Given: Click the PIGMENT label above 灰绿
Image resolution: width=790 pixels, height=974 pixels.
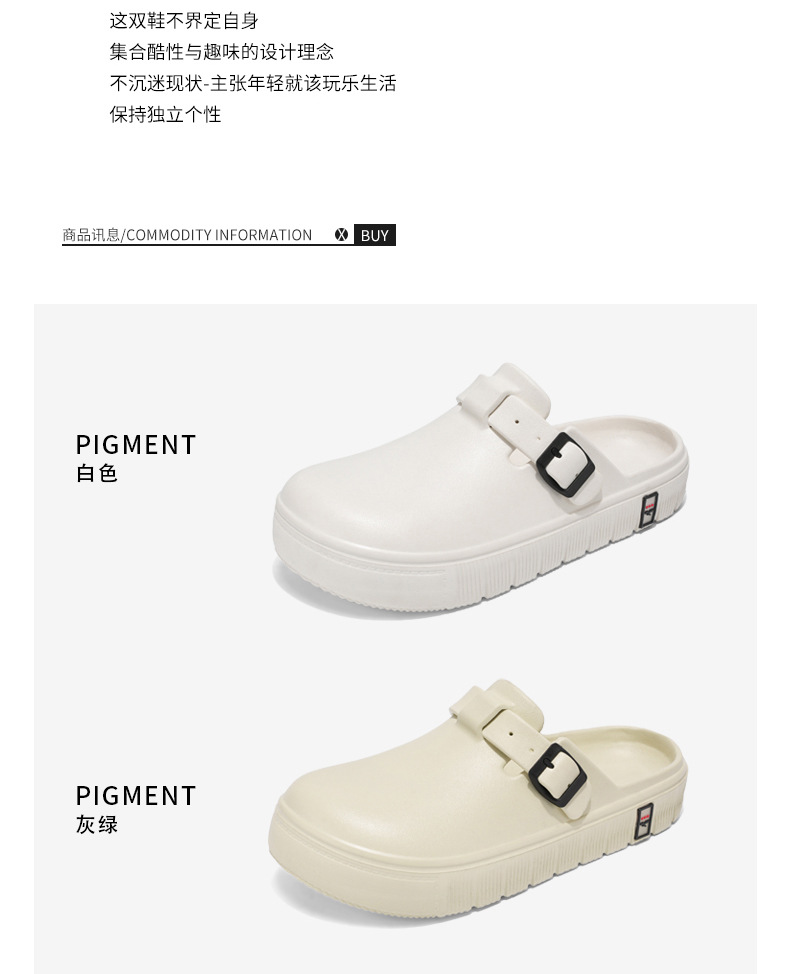Looking at the screenshot, I should coord(136,796).
